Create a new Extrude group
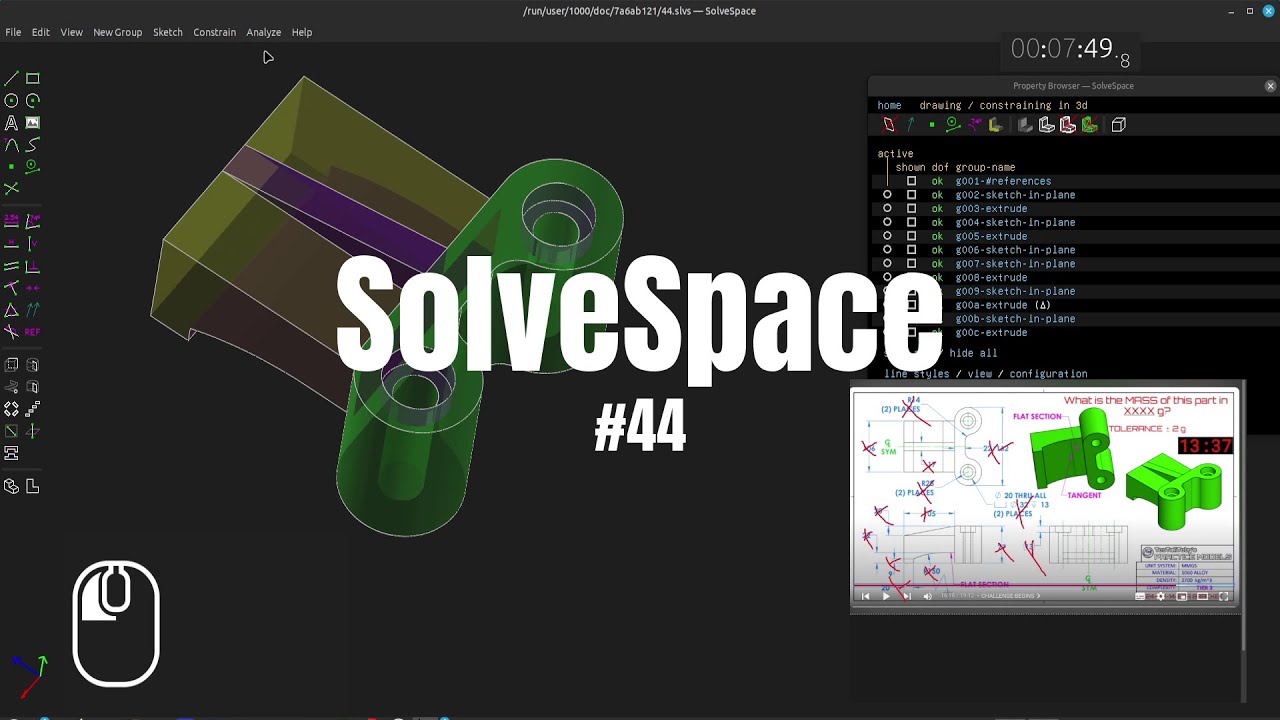This screenshot has width=1280, height=720. [x=11, y=365]
